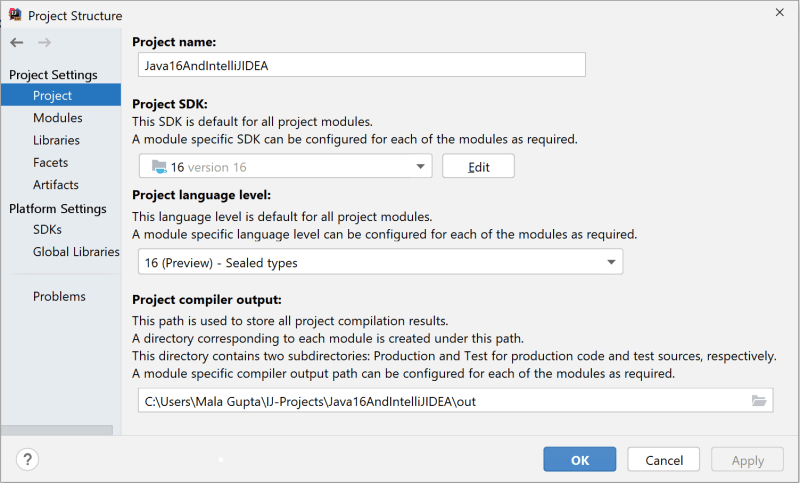Confirm with the OK button

580,460
